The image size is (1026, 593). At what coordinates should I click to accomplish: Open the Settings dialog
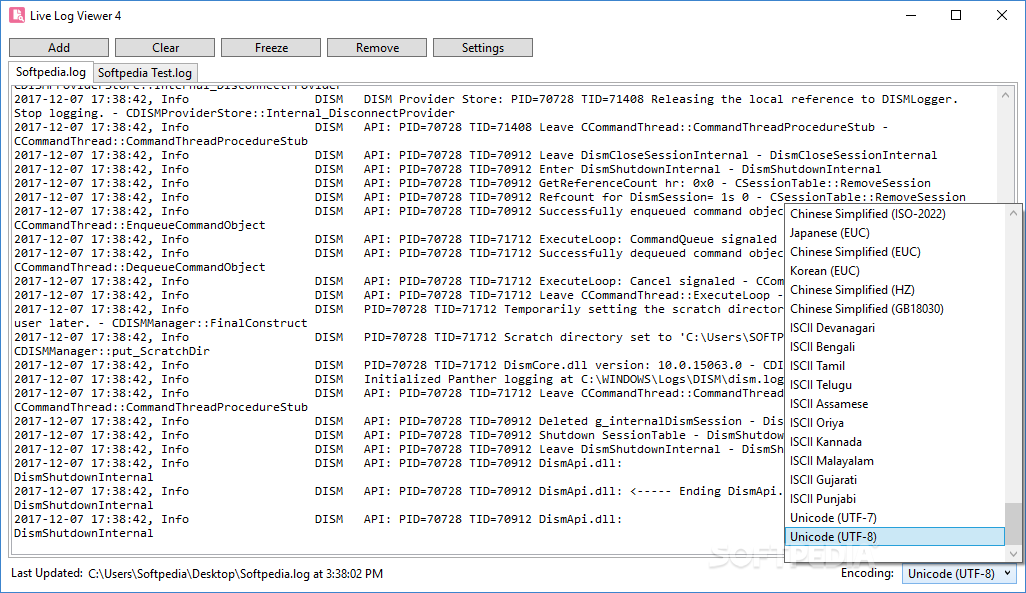point(483,47)
